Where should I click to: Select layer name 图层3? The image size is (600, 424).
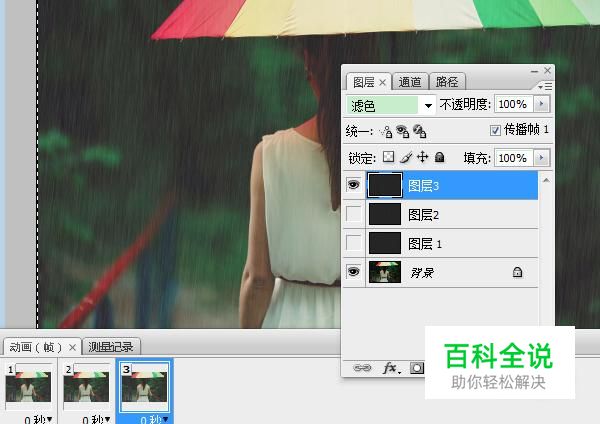point(424,186)
